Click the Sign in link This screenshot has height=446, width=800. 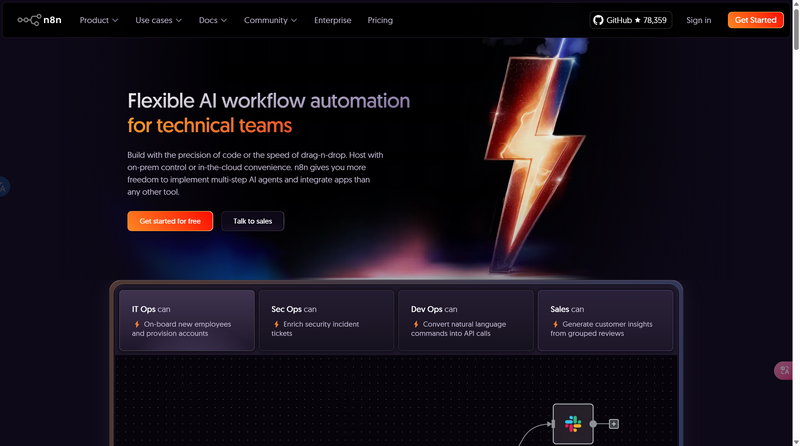tap(698, 20)
